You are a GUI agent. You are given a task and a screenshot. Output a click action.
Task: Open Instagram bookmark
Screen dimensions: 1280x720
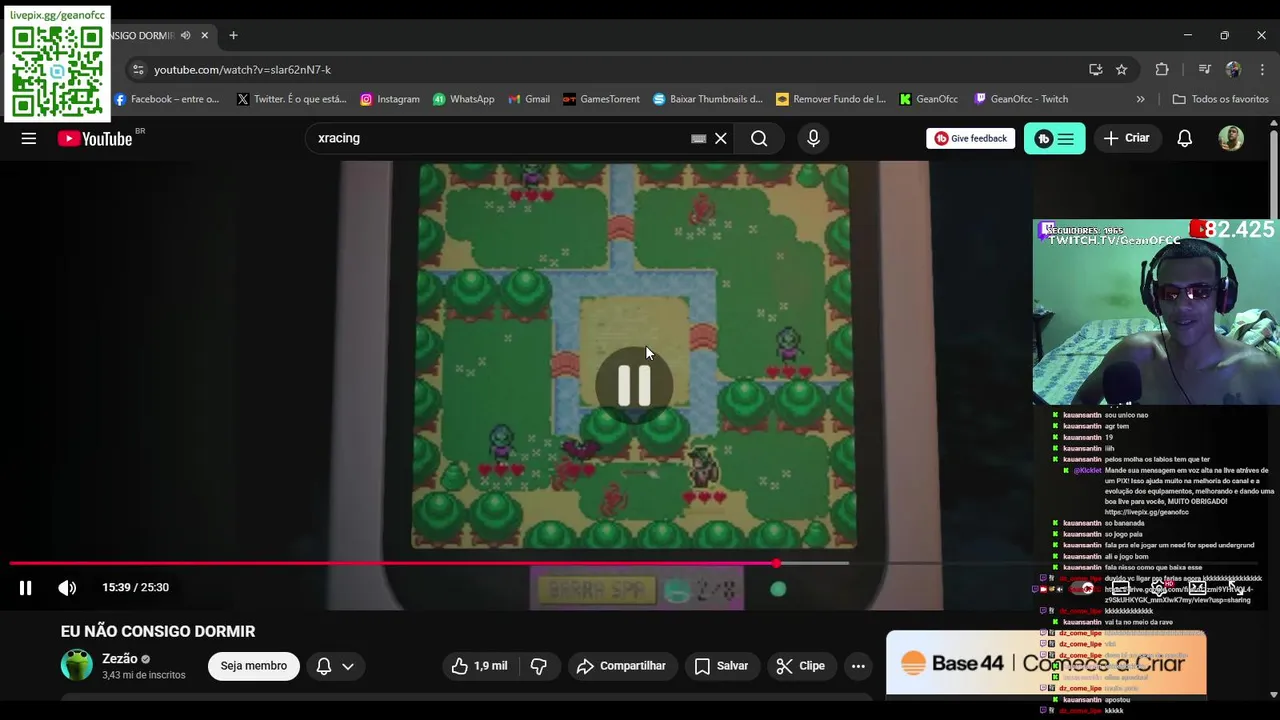coord(390,99)
